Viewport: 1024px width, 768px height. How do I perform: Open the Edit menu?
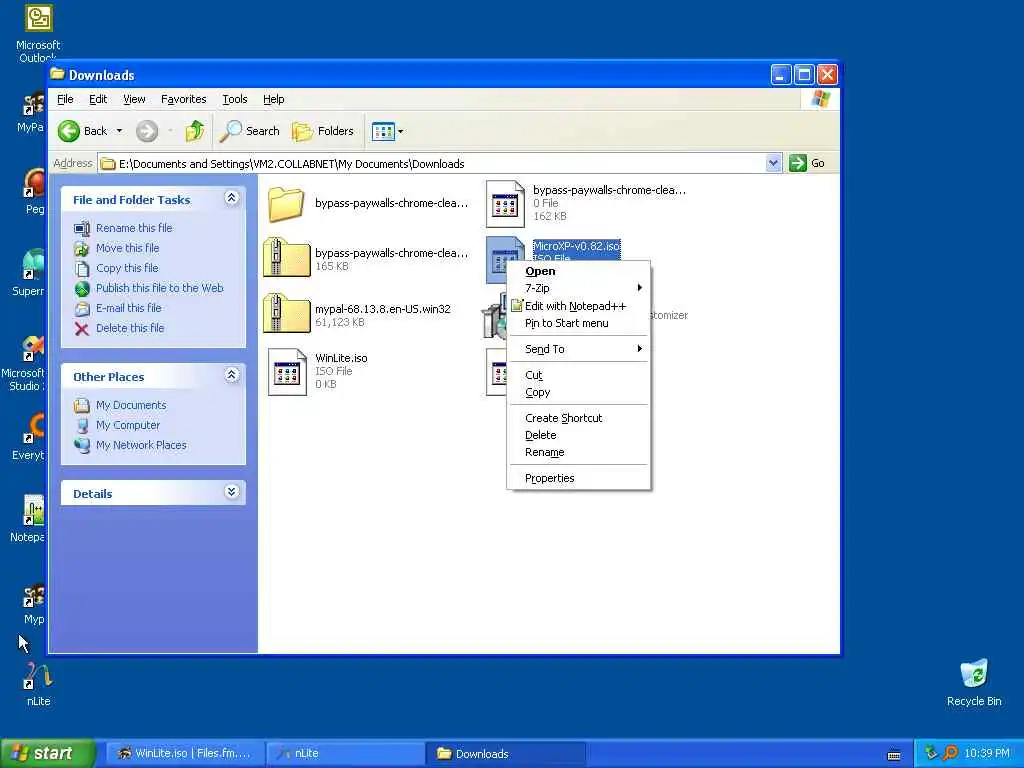click(x=98, y=99)
